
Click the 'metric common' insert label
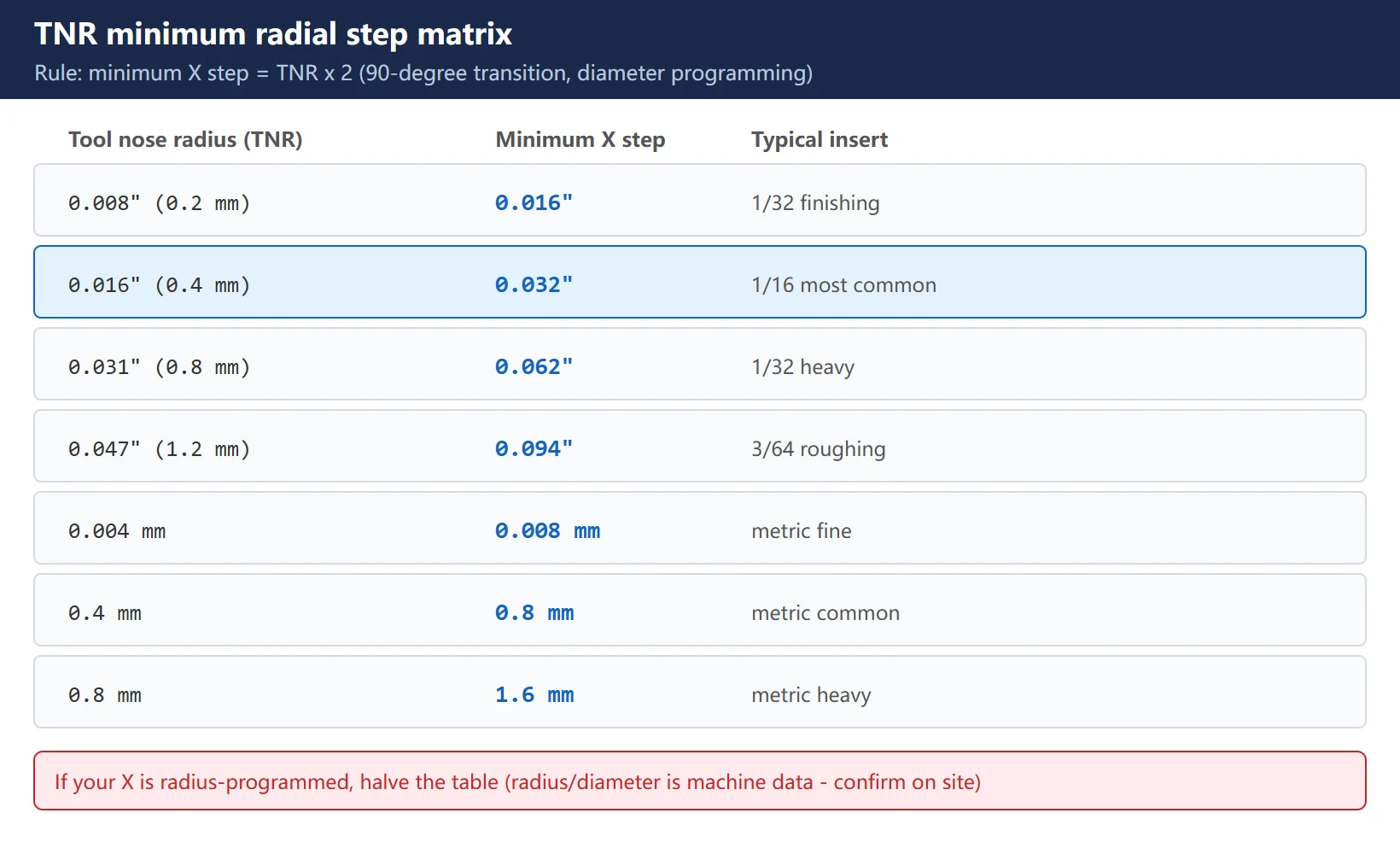pos(825,613)
